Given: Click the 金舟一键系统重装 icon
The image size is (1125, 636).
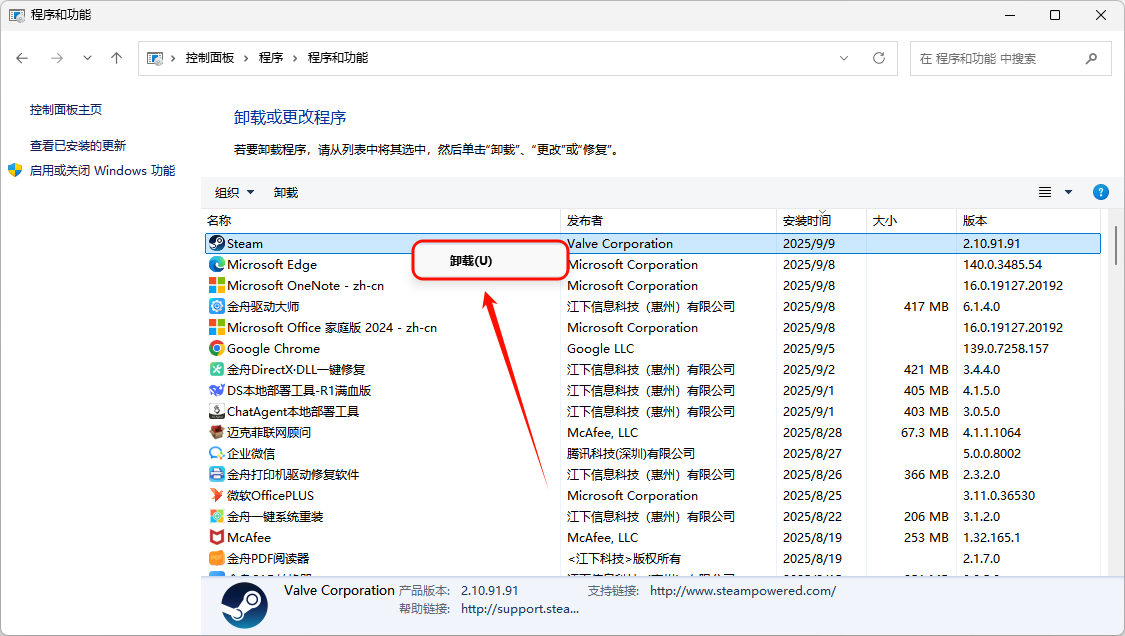Looking at the screenshot, I should (x=217, y=516).
